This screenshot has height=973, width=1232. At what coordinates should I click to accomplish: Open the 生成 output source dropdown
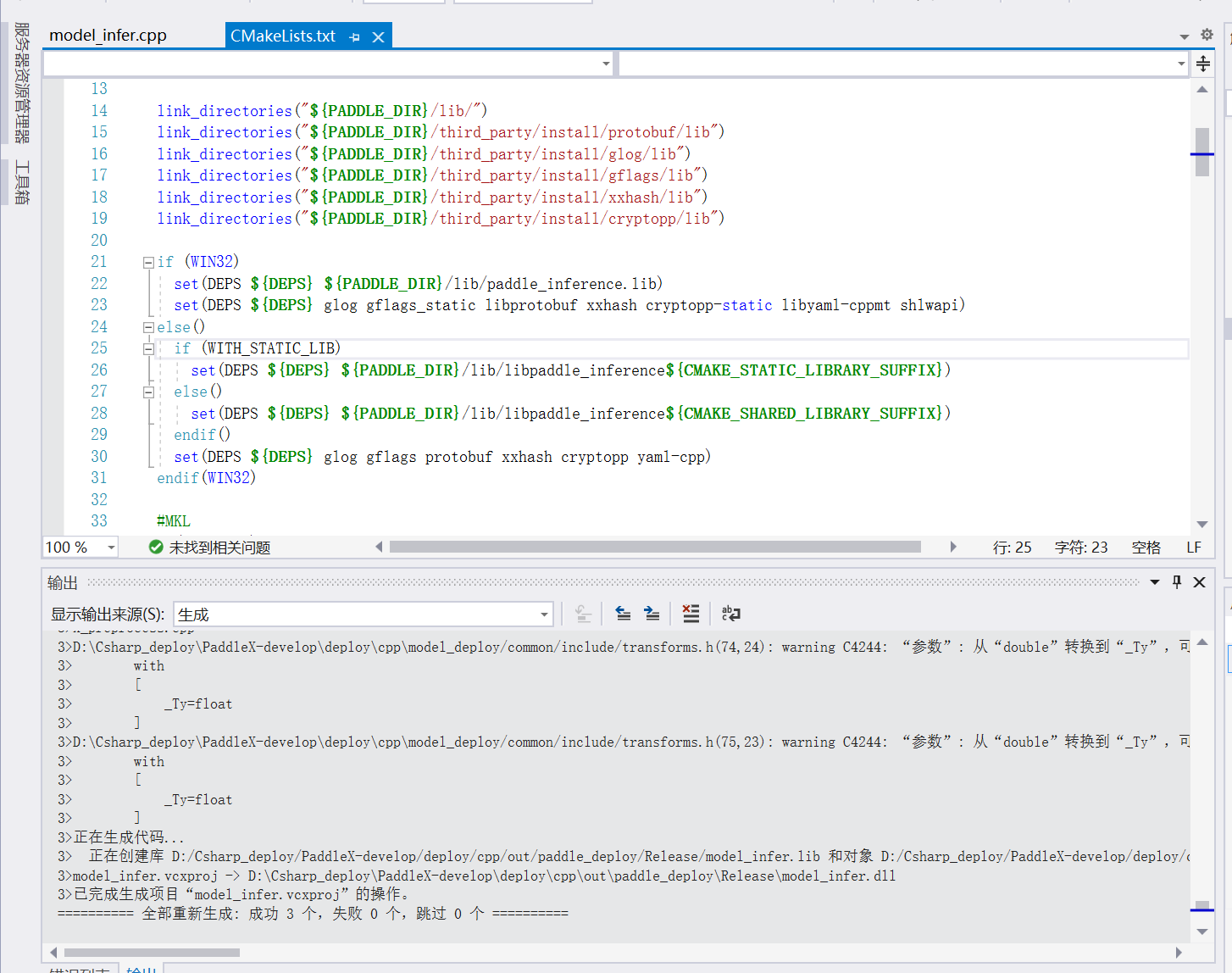pos(543,614)
